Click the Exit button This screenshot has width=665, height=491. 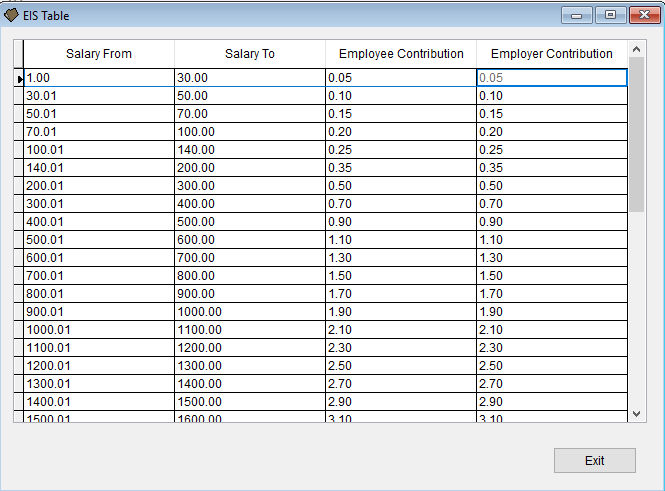pos(595,460)
